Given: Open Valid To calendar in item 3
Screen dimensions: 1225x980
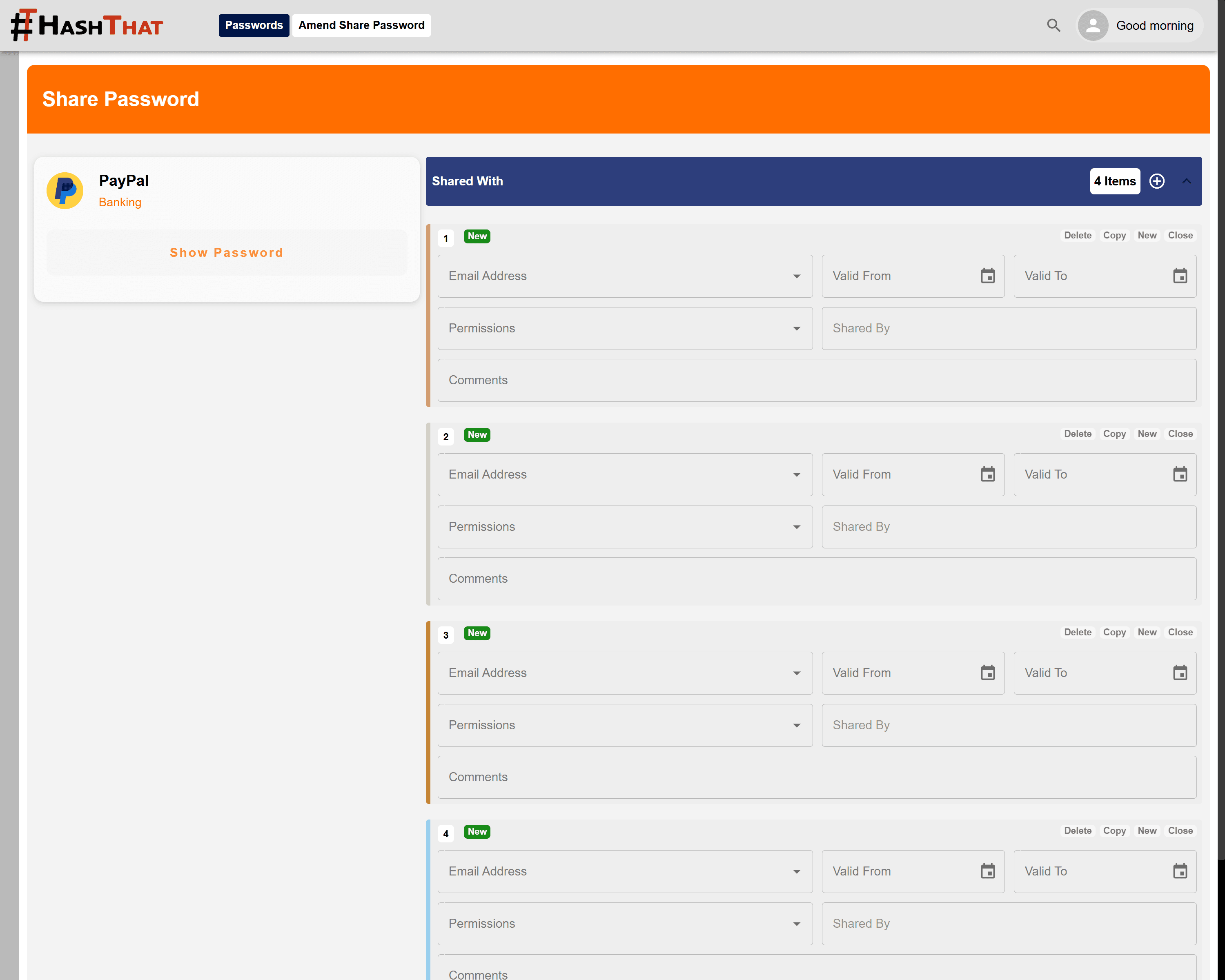Looking at the screenshot, I should point(1180,673).
